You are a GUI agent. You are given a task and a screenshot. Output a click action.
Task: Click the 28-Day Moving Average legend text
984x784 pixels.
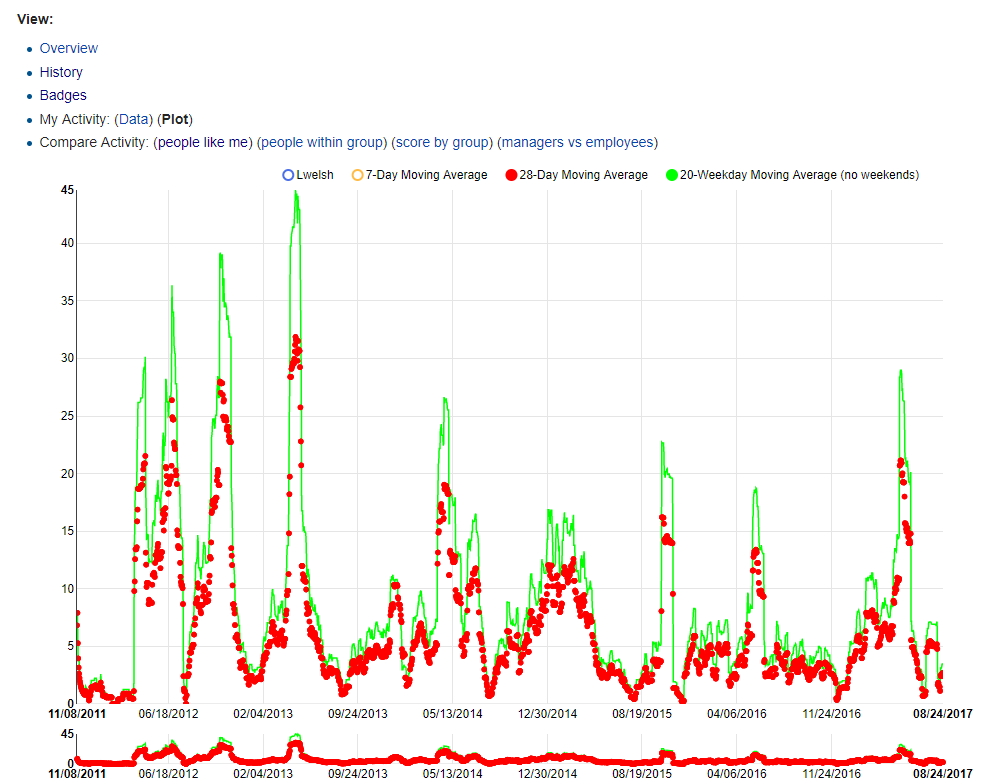pos(584,175)
